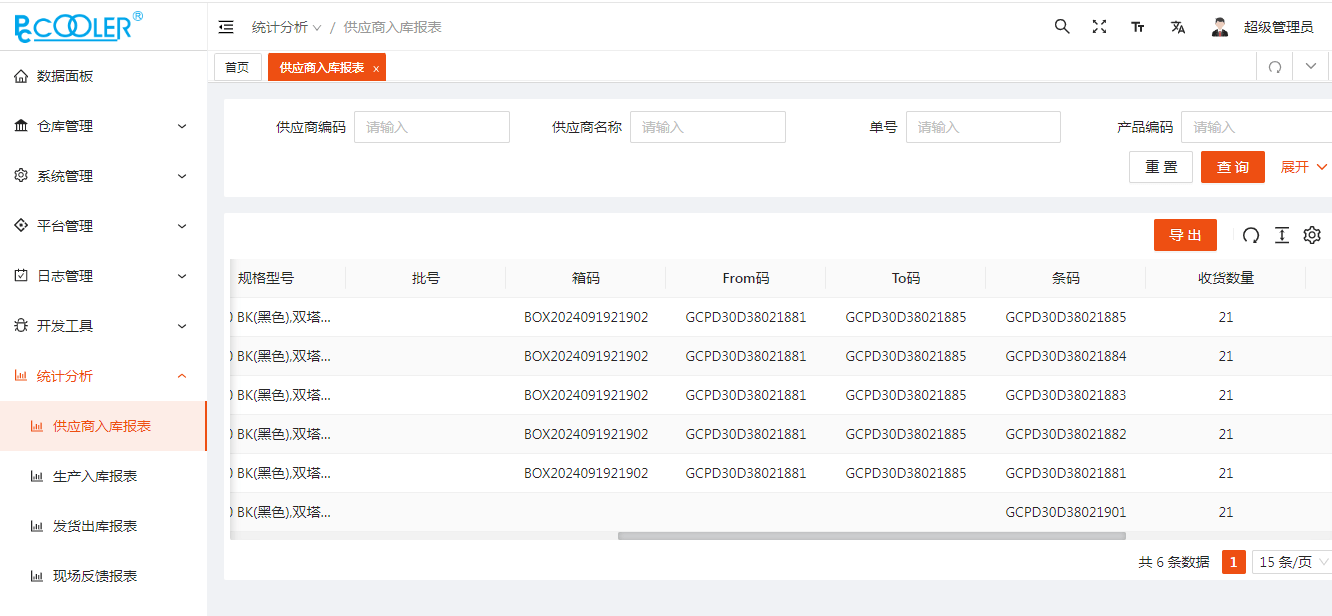Click the 重置 reset button
Screen dimensions: 1332x616
1161,166
